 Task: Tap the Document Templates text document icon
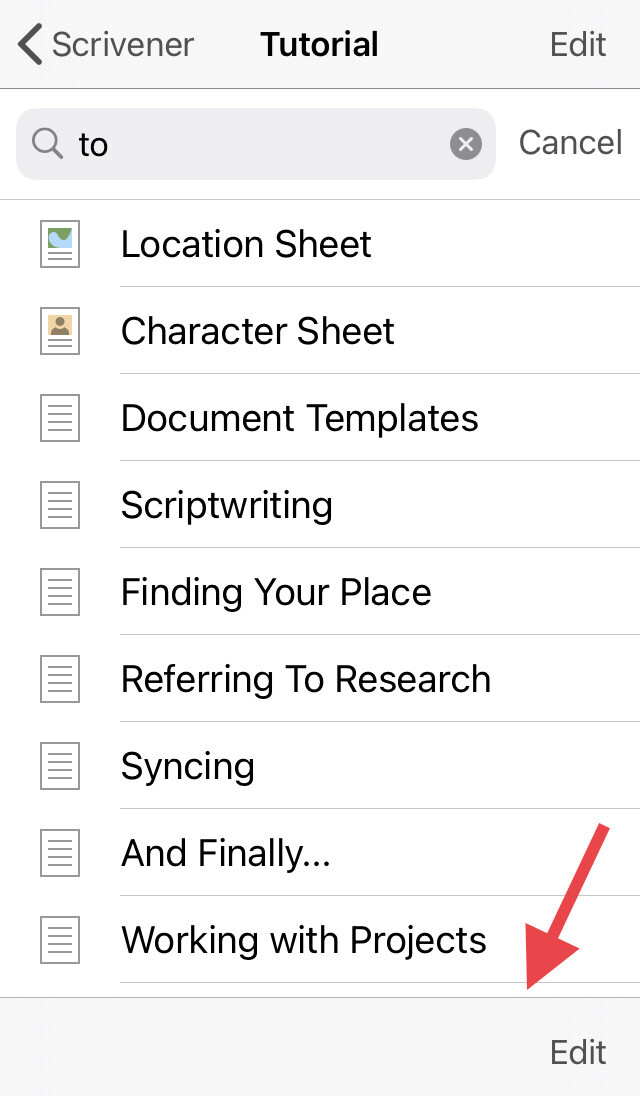60,418
